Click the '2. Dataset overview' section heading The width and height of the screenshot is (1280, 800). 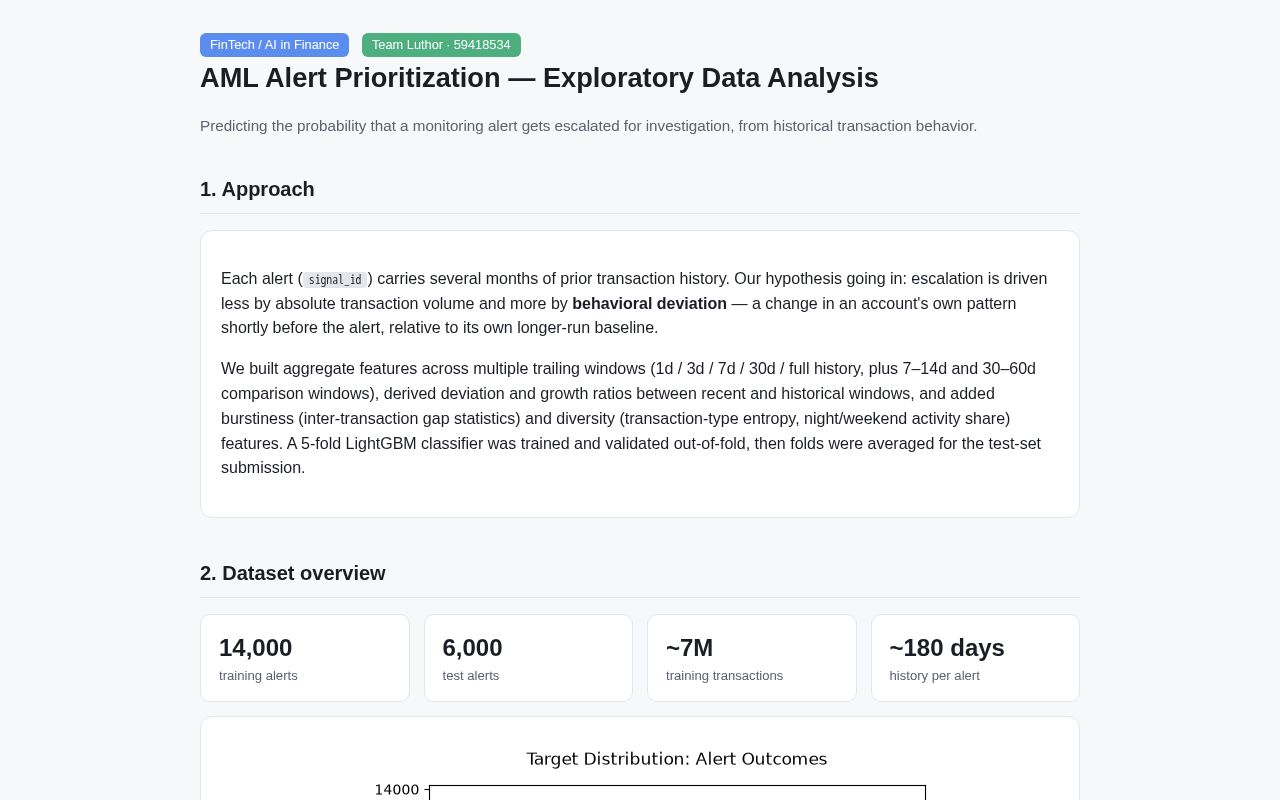pyautogui.click(x=293, y=573)
